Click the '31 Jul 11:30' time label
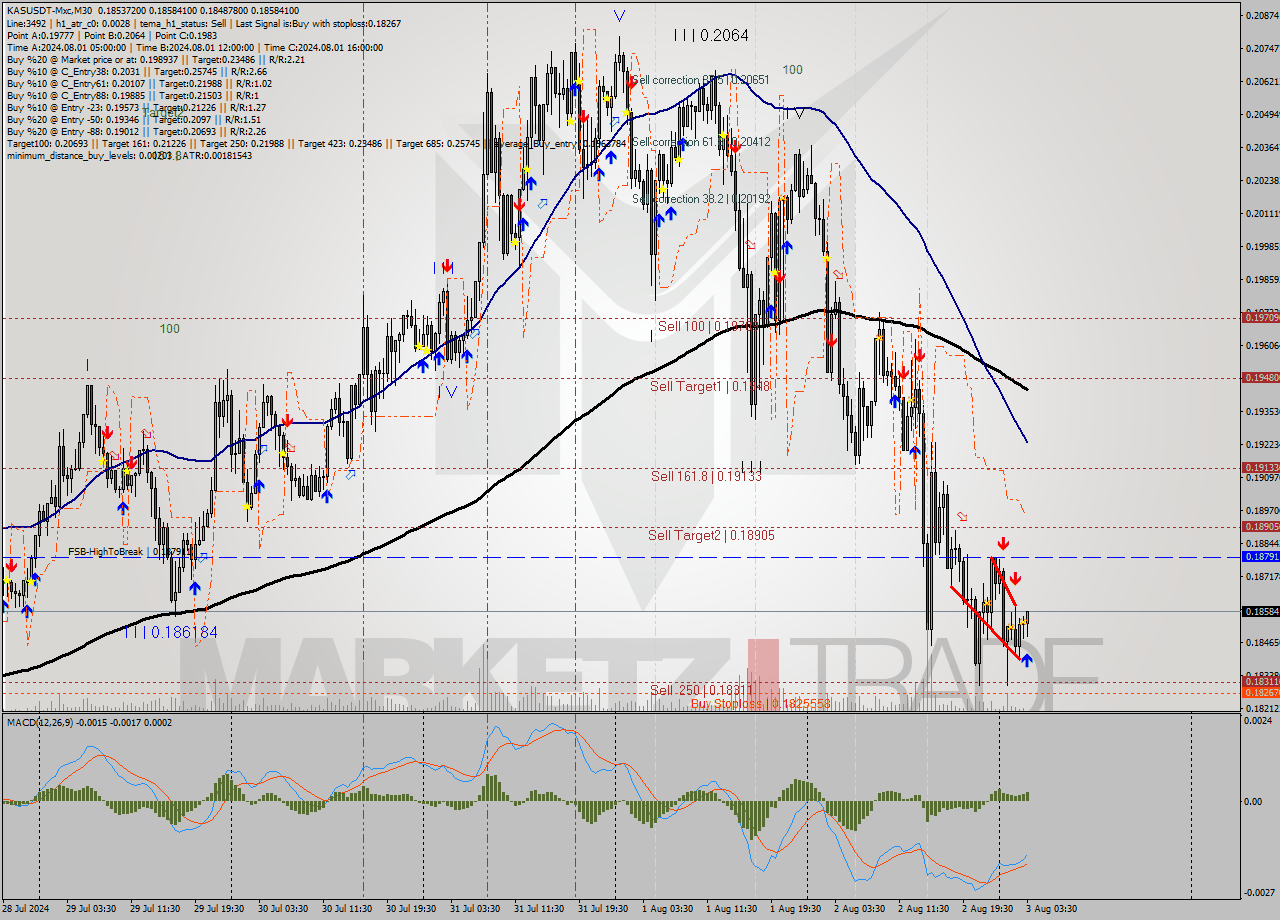Screen dimensions: 1280x920 540,909
